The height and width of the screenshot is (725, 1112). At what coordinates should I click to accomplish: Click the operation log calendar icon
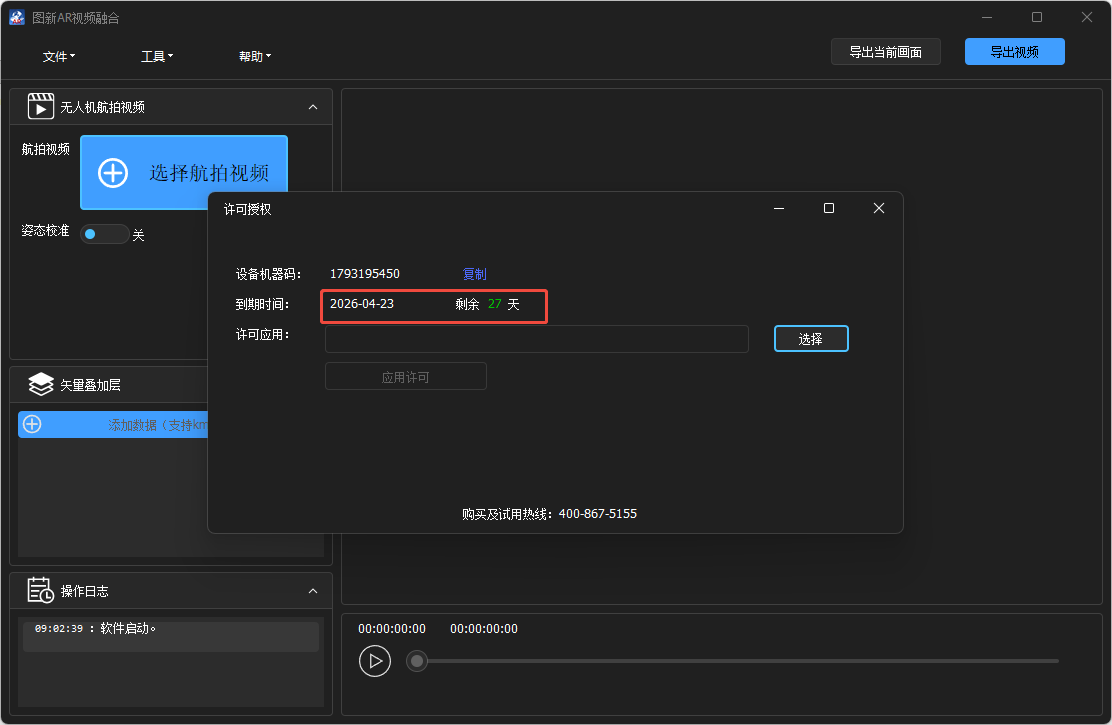41,591
